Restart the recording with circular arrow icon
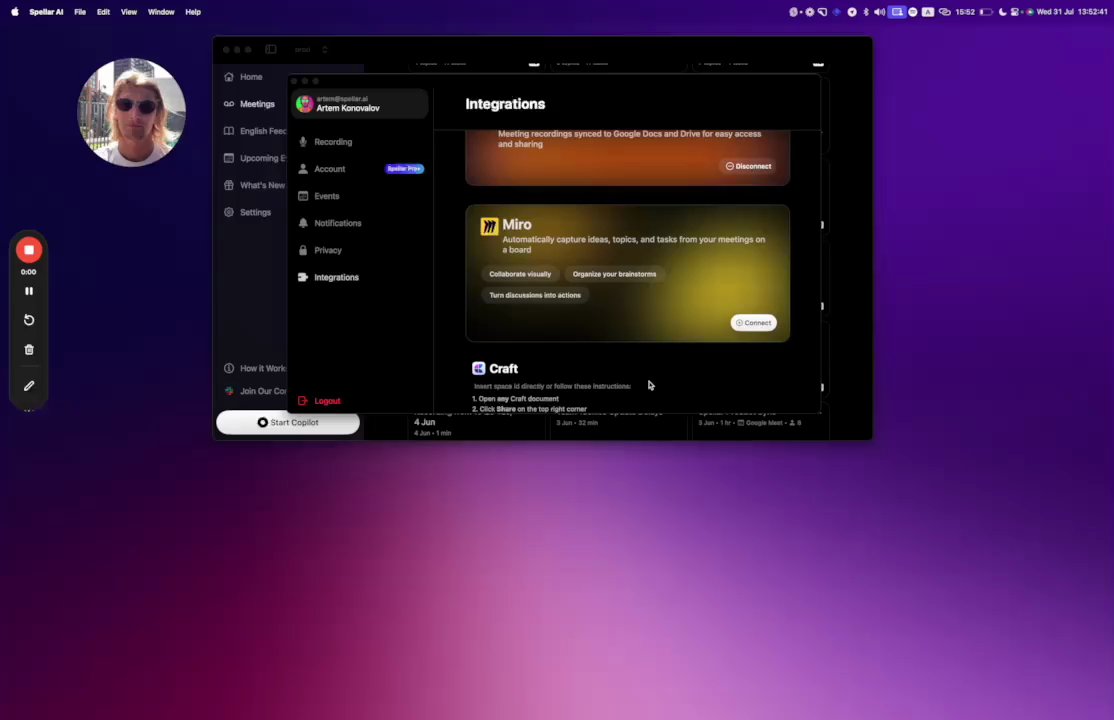The height and width of the screenshot is (720, 1114). coord(29,320)
